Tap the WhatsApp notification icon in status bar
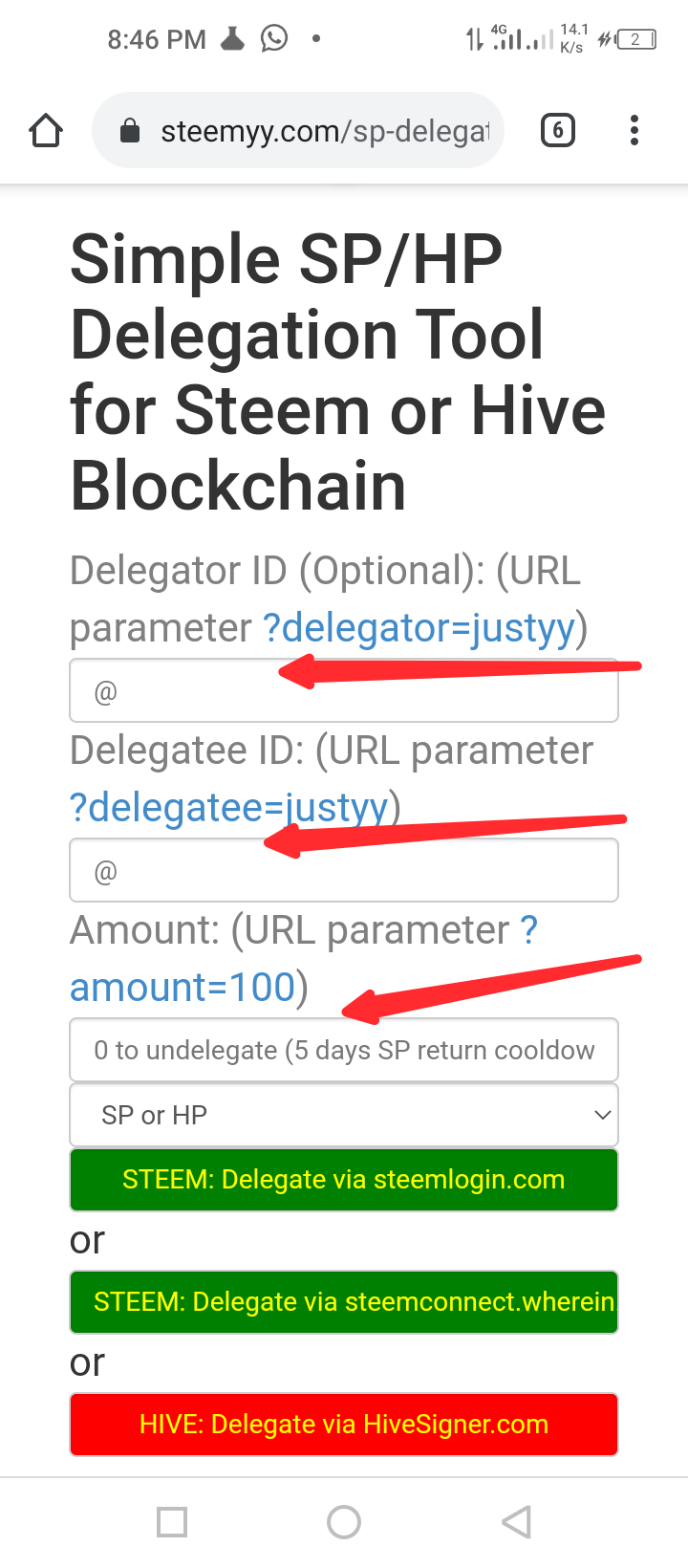Screen dimensions: 688x1568 point(274,38)
